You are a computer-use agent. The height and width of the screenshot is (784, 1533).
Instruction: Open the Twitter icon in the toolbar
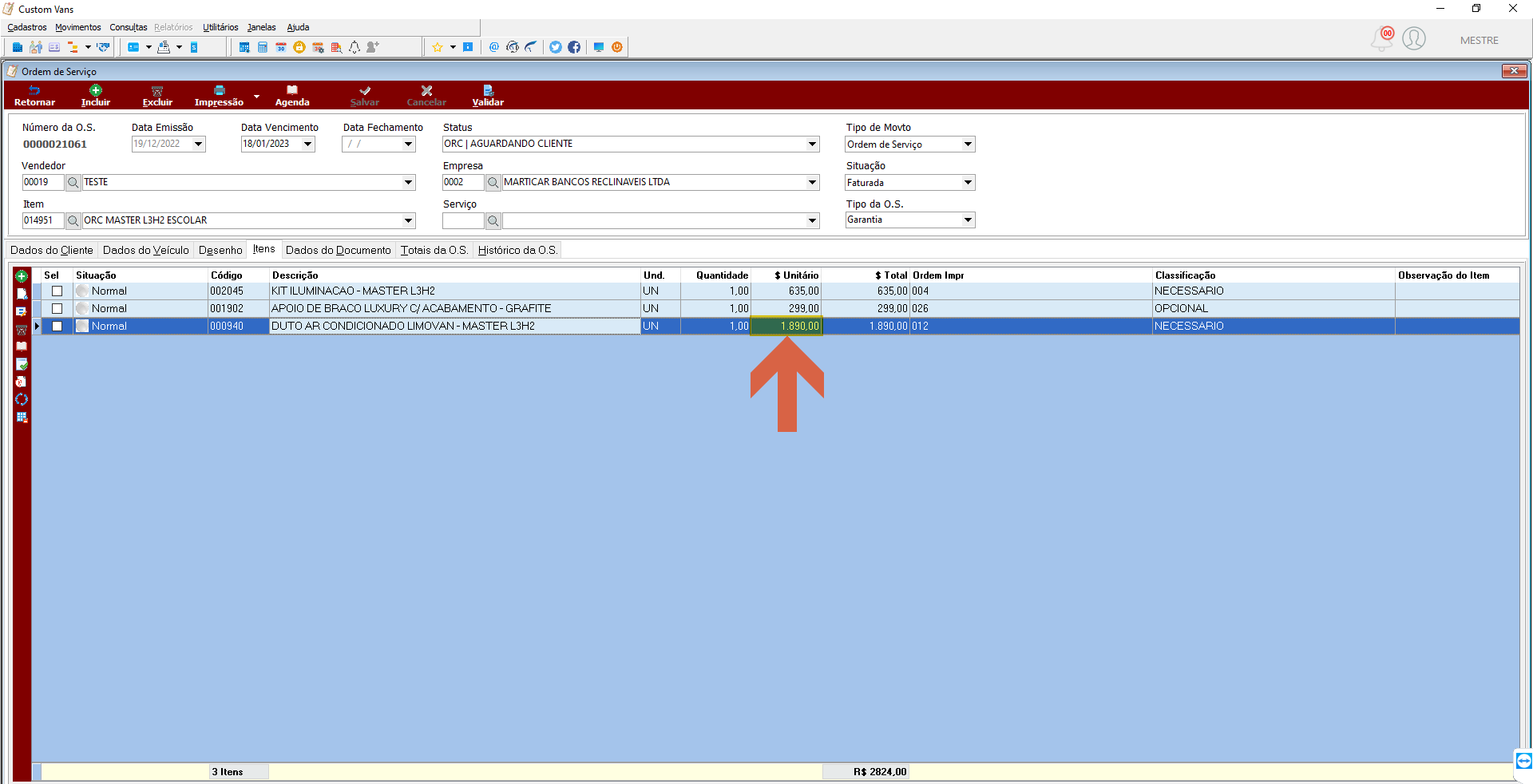(556, 47)
